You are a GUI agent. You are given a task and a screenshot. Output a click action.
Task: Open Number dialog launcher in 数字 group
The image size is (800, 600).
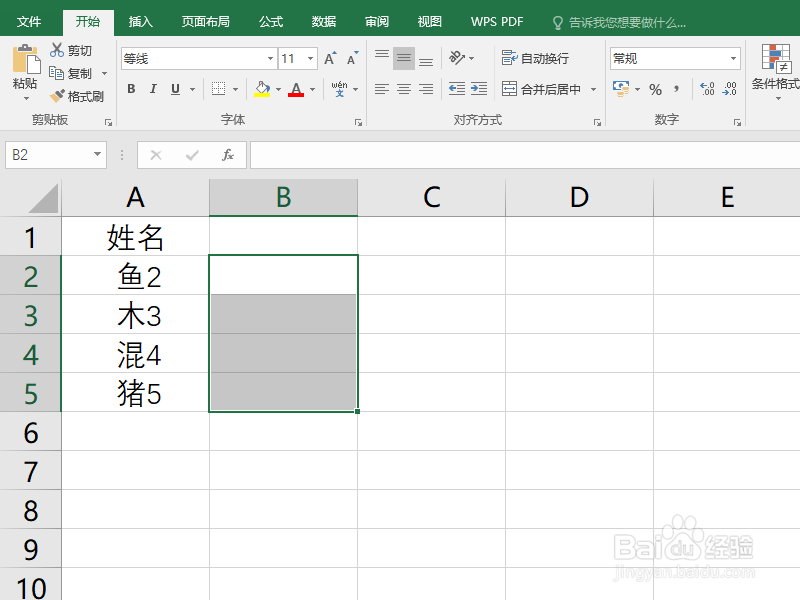[737, 122]
